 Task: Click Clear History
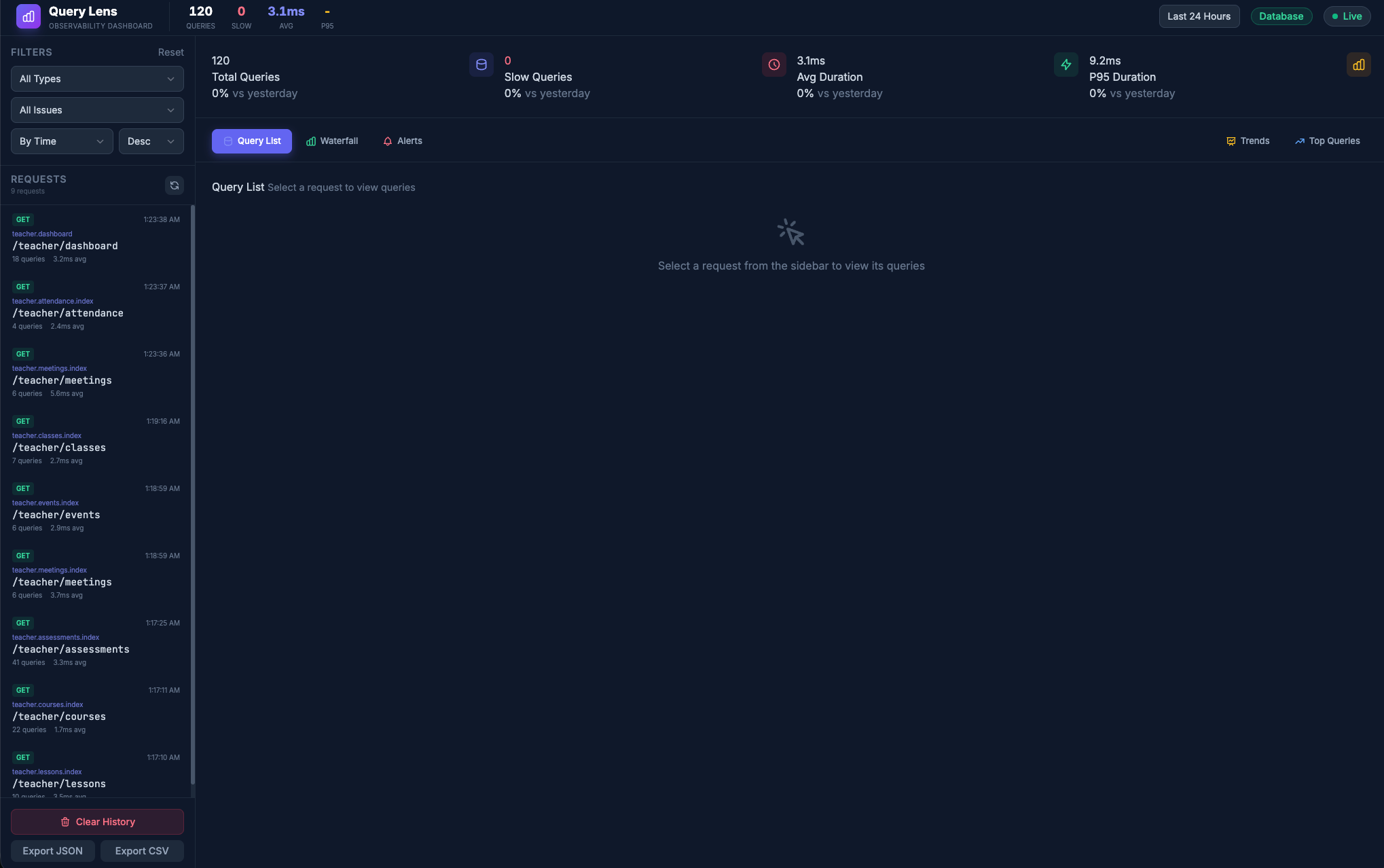(x=96, y=821)
